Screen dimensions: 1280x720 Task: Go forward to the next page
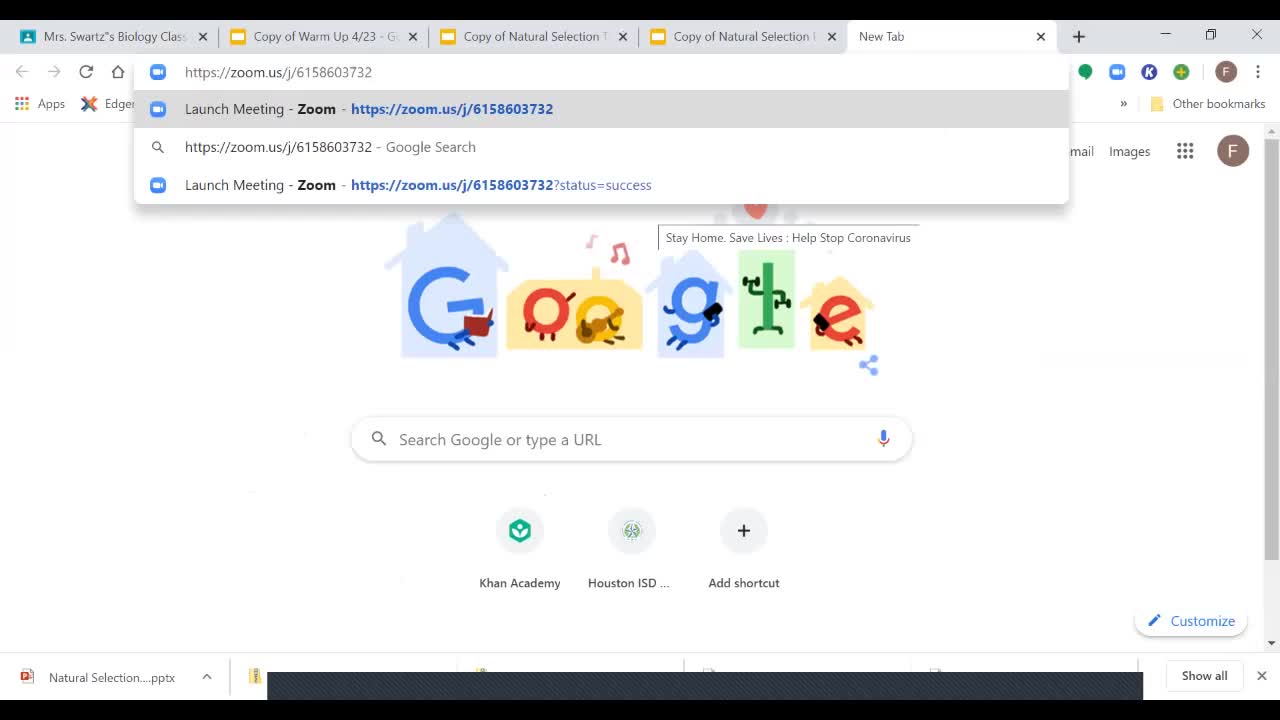[54, 72]
